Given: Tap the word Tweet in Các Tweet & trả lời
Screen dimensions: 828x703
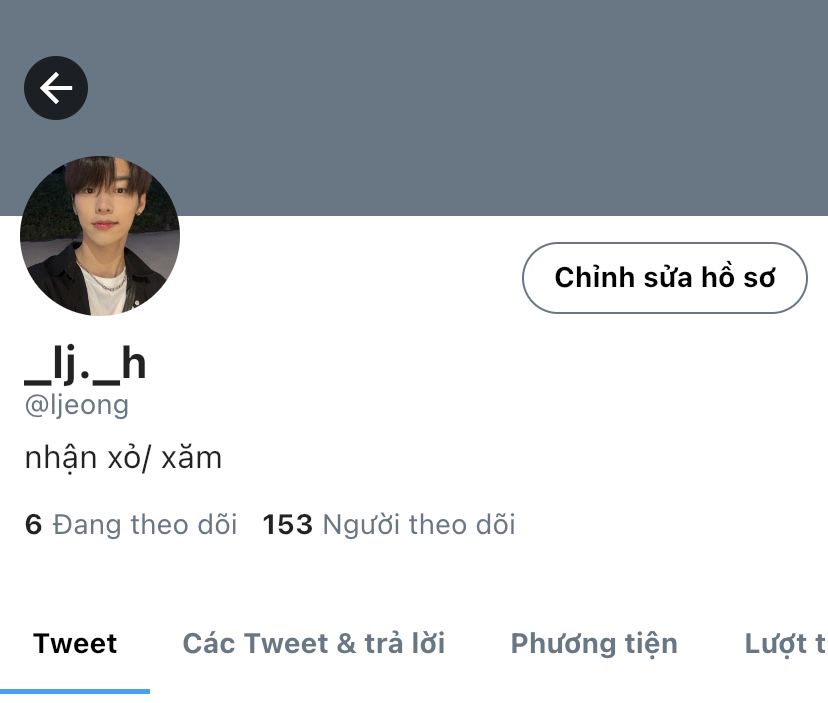Looking at the screenshot, I should (286, 643).
